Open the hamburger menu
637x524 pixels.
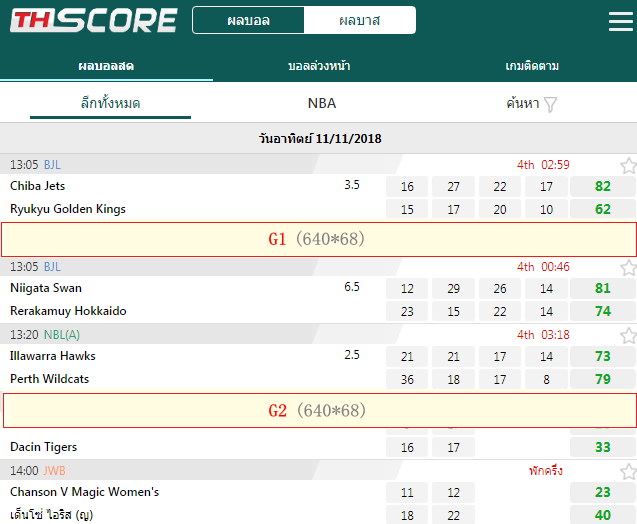click(621, 21)
